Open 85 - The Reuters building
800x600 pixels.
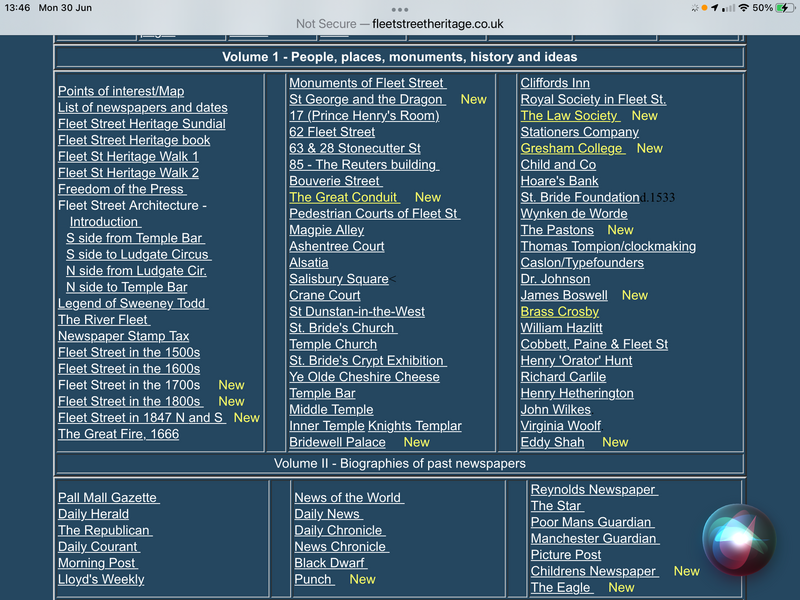364,165
